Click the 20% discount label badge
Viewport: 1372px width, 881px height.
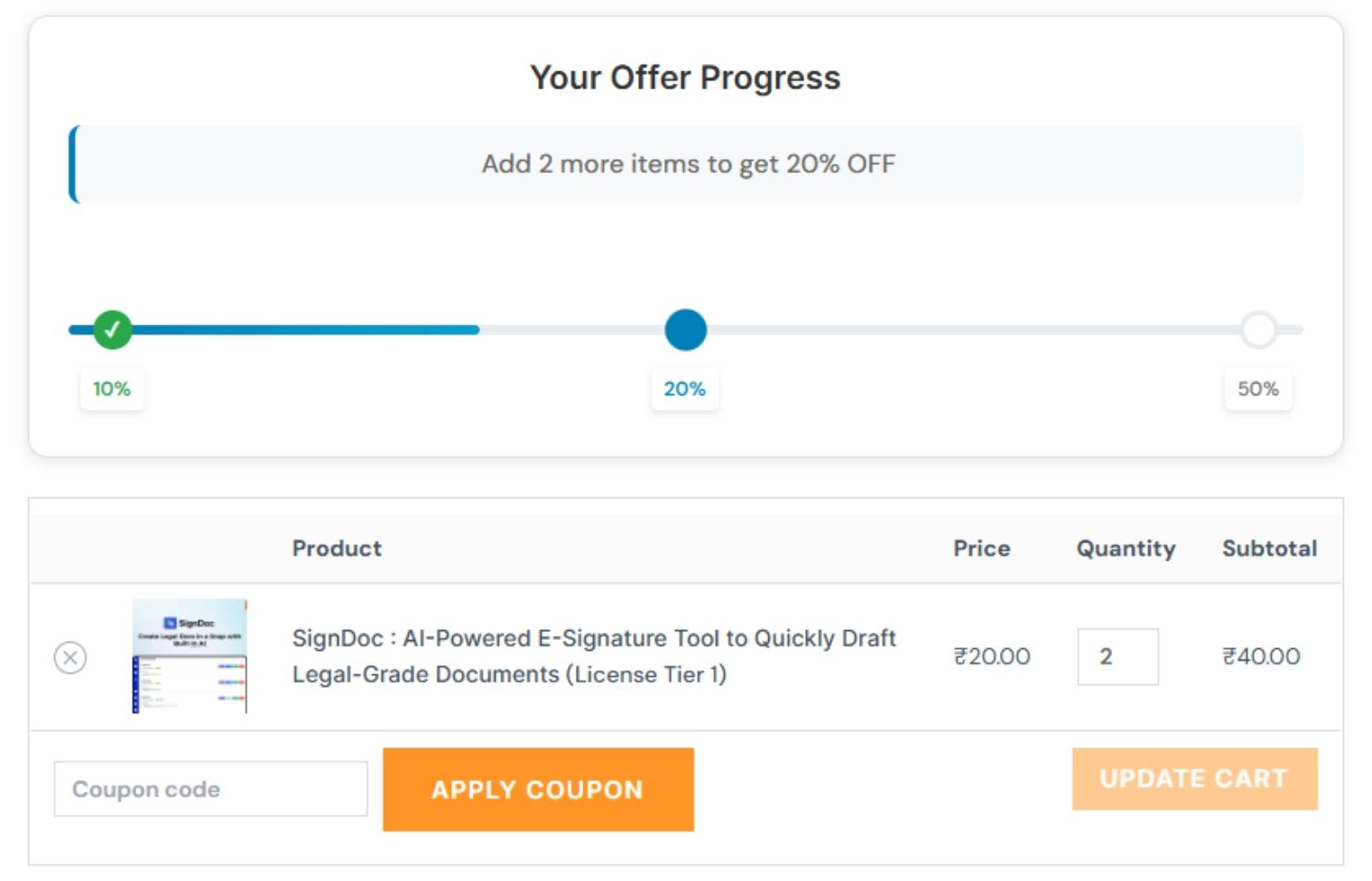(x=685, y=389)
